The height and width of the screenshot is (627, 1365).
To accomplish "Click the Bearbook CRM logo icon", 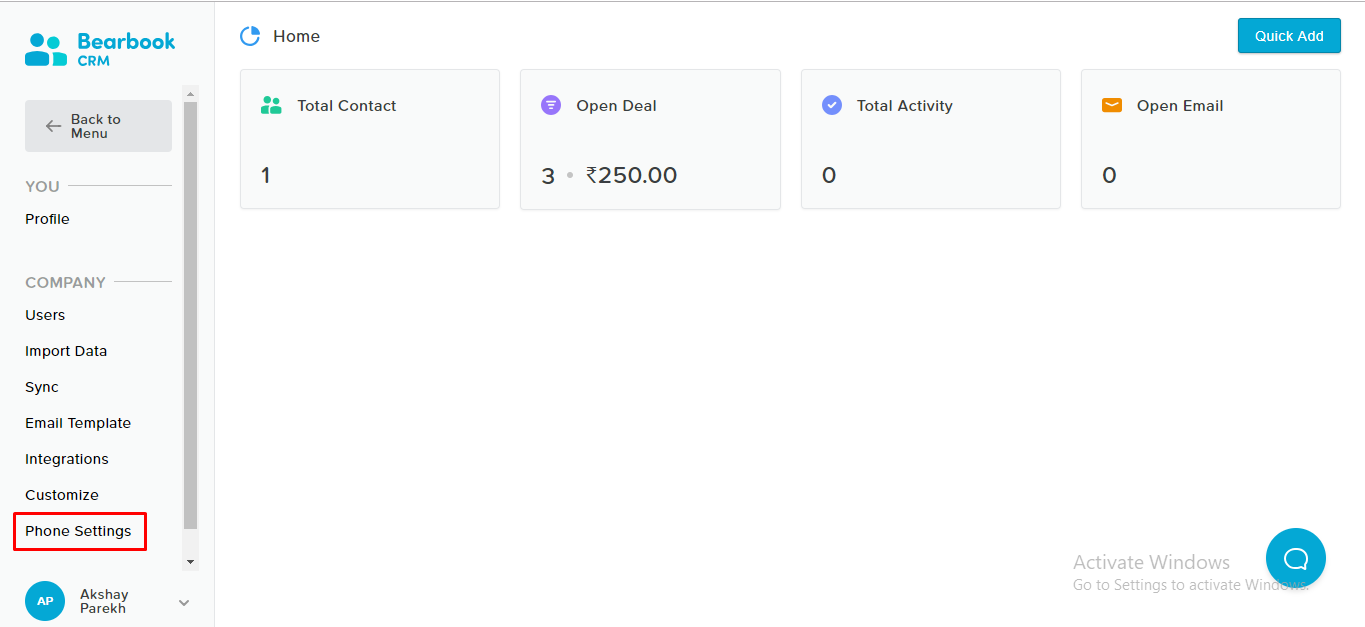I will click(46, 49).
